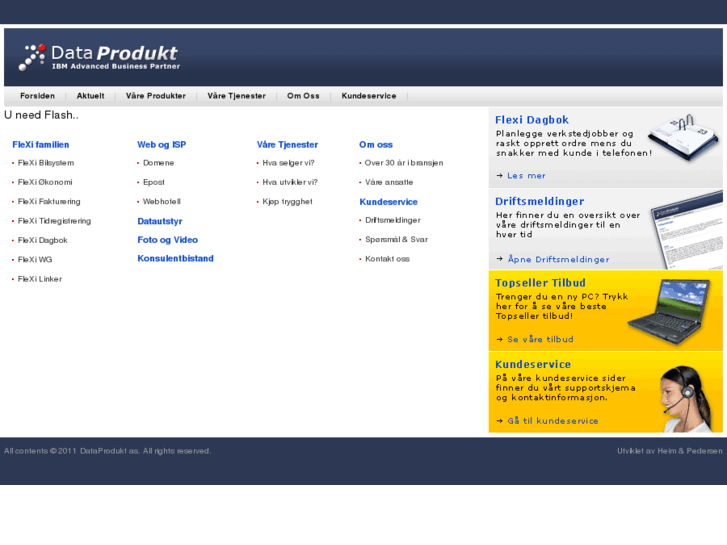Image resolution: width=727 pixels, height=545 pixels.
Task: View Hva selger vi? page
Action: 288,163
